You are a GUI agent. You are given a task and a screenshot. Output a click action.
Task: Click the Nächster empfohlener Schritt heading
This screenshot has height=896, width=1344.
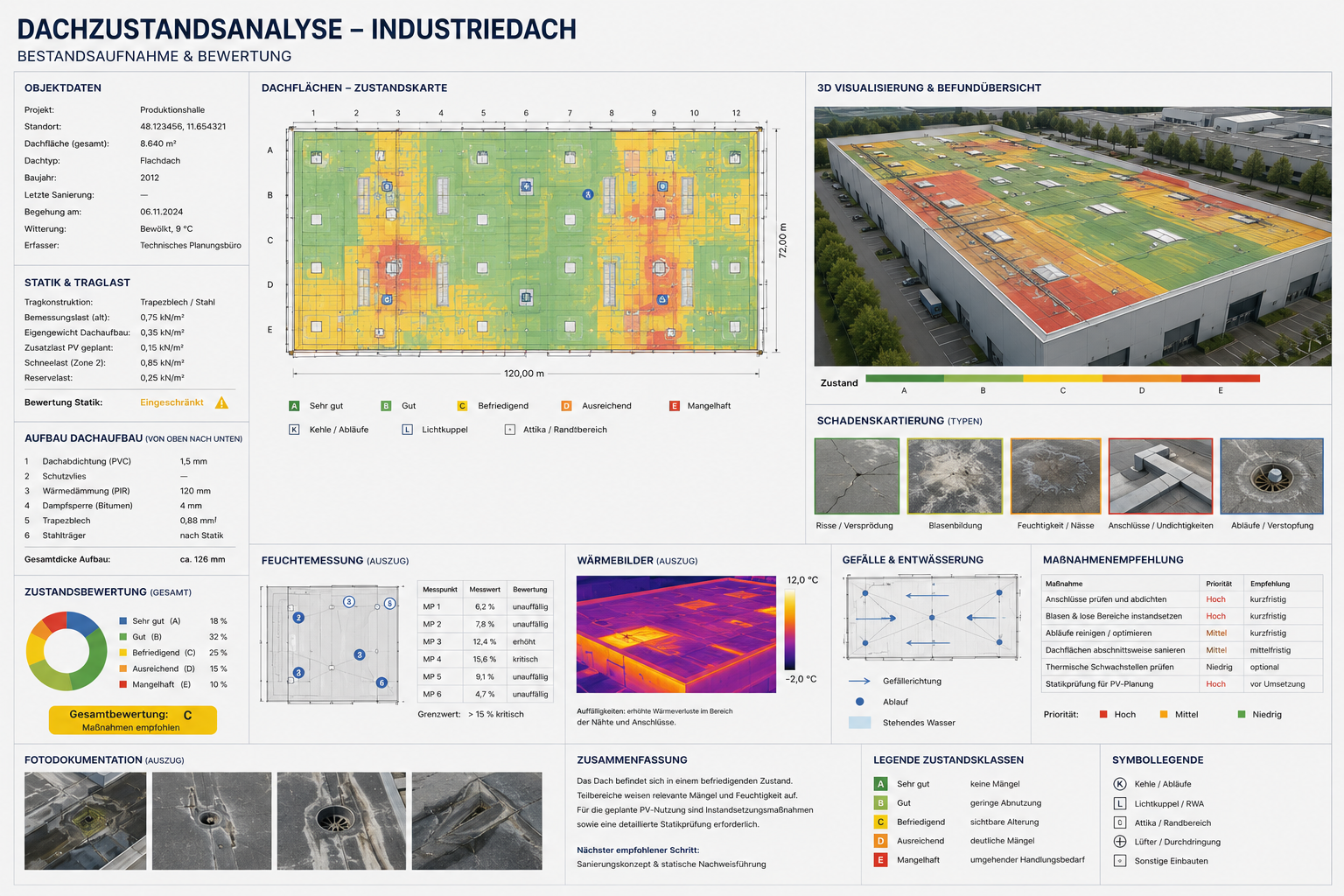(638, 850)
